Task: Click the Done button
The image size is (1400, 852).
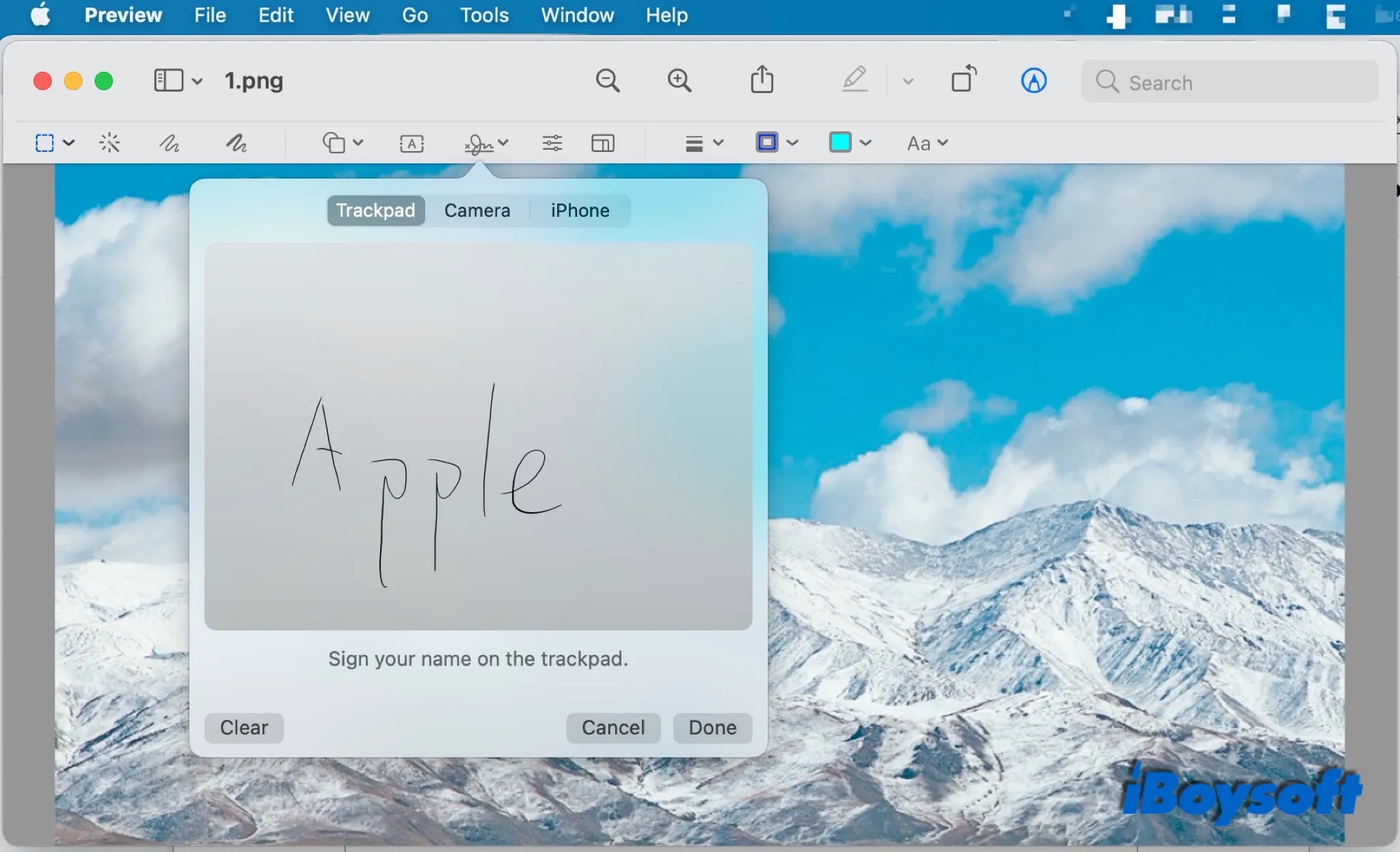Action: 712,727
